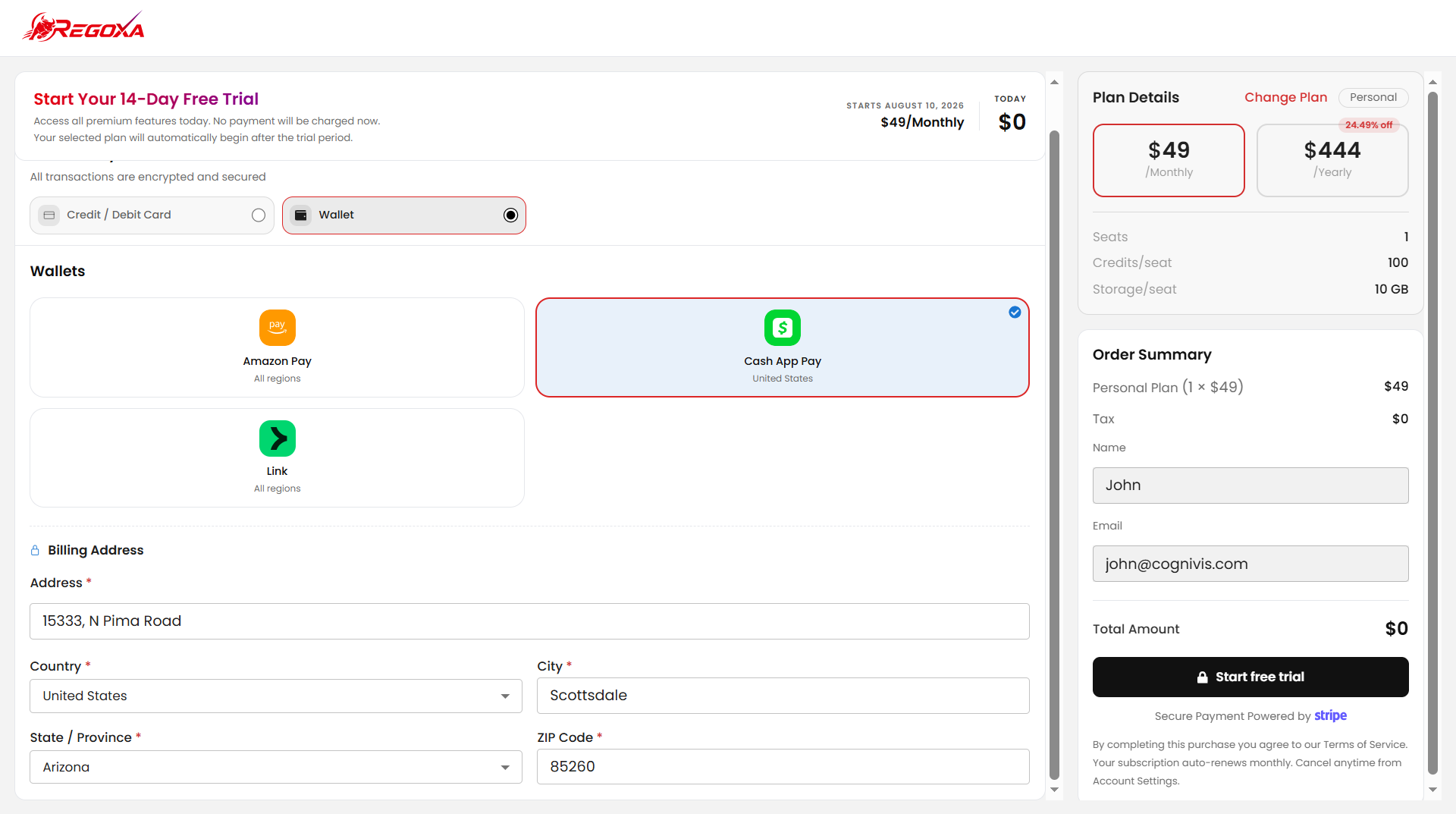The width and height of the screenshot is (1456, 814).
Task: Click the Total Amount $0 value
Action: click(x=1397, y=628)
